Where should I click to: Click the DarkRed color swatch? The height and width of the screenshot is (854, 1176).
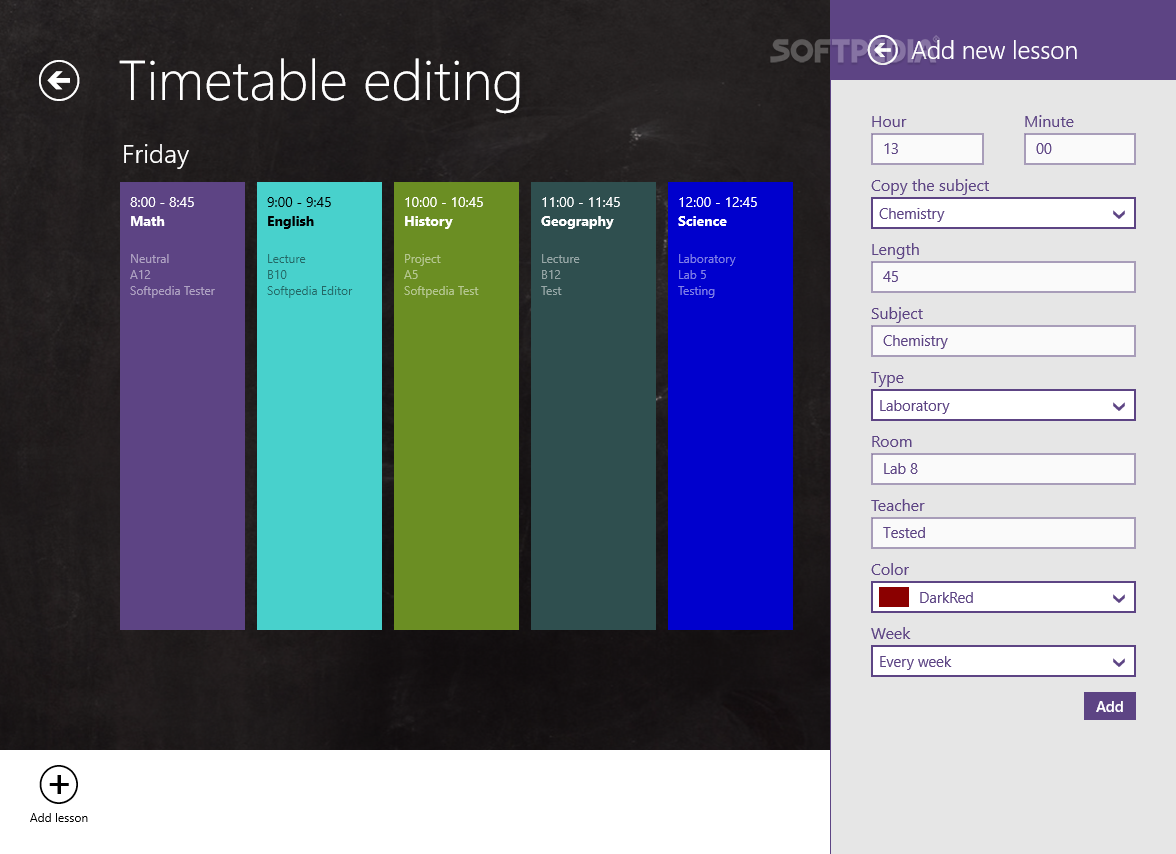point(893,598)
